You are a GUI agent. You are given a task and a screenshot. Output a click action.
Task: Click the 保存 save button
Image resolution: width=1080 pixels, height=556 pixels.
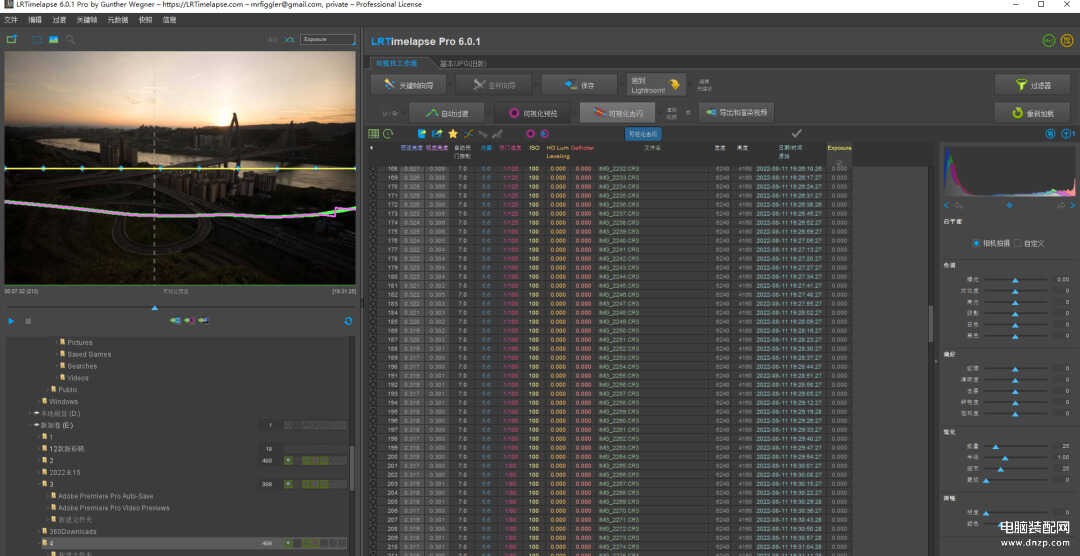click(579, 85)
